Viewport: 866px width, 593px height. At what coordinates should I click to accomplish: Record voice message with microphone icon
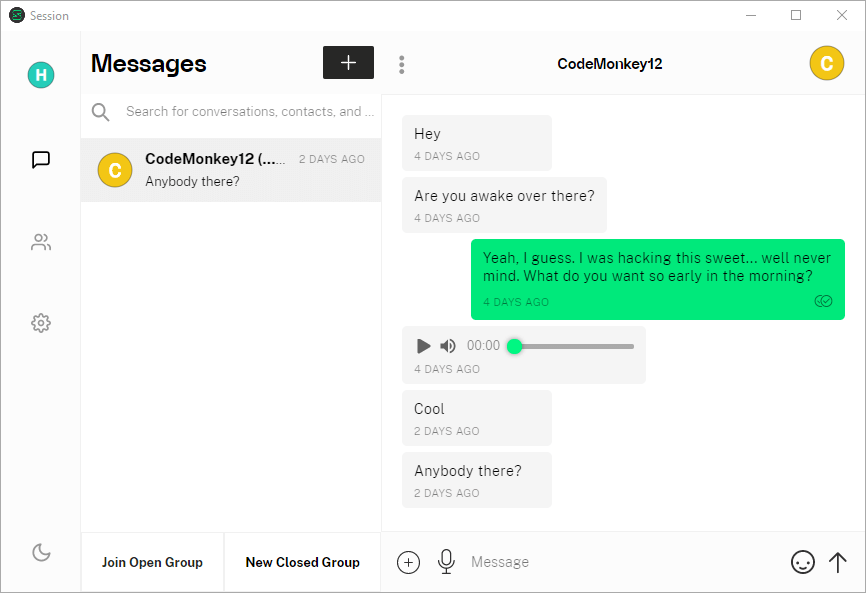tap(446, 562)
